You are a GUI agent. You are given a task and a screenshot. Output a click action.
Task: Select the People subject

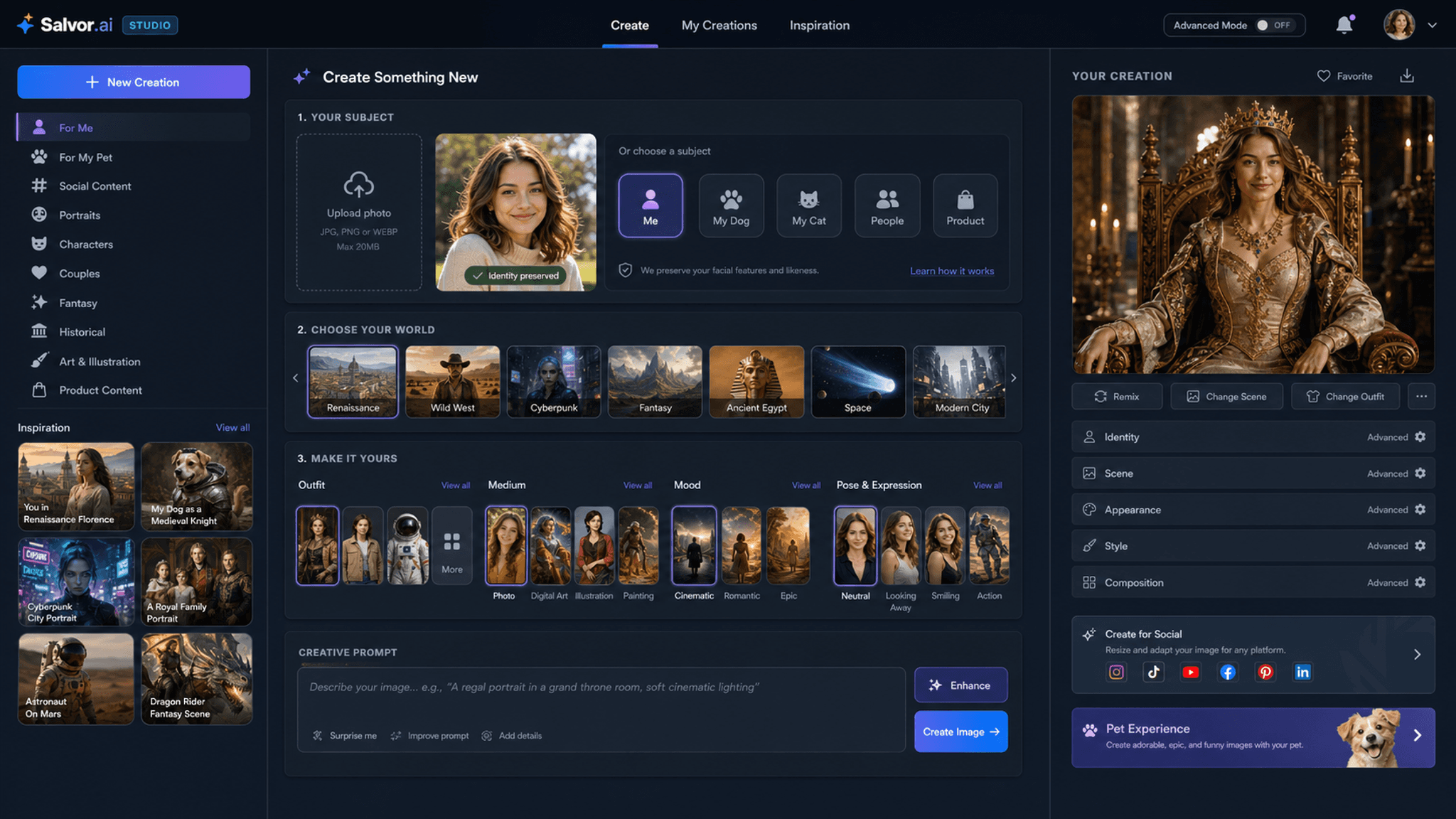[887, 205]
